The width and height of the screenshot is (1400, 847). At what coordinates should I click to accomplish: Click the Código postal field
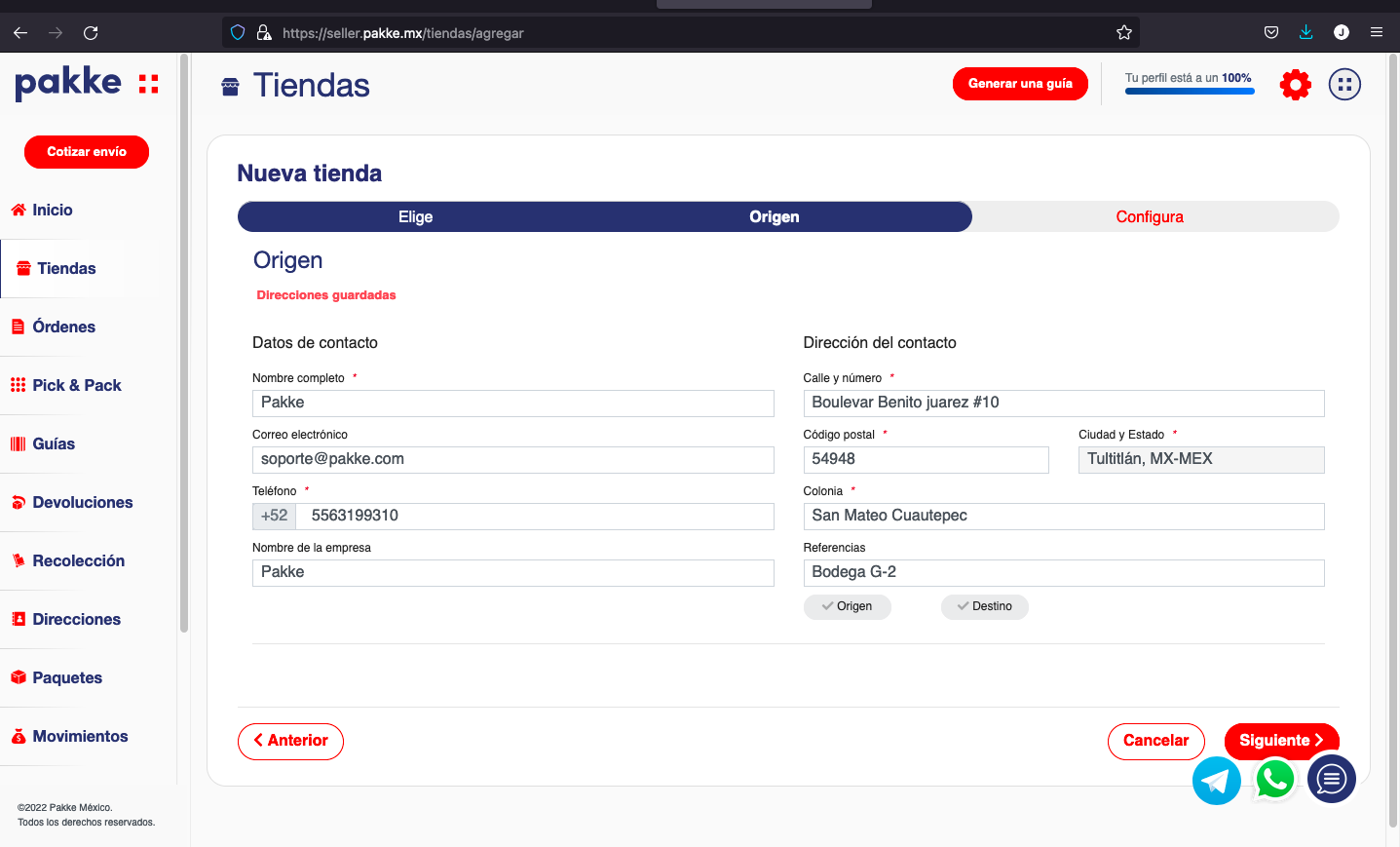pos(927,459)
